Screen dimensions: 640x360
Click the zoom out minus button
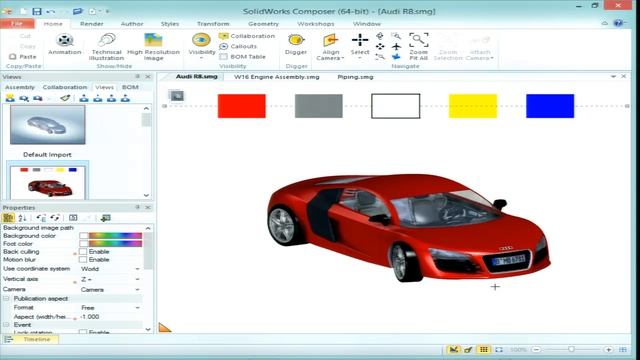(537, 350)
